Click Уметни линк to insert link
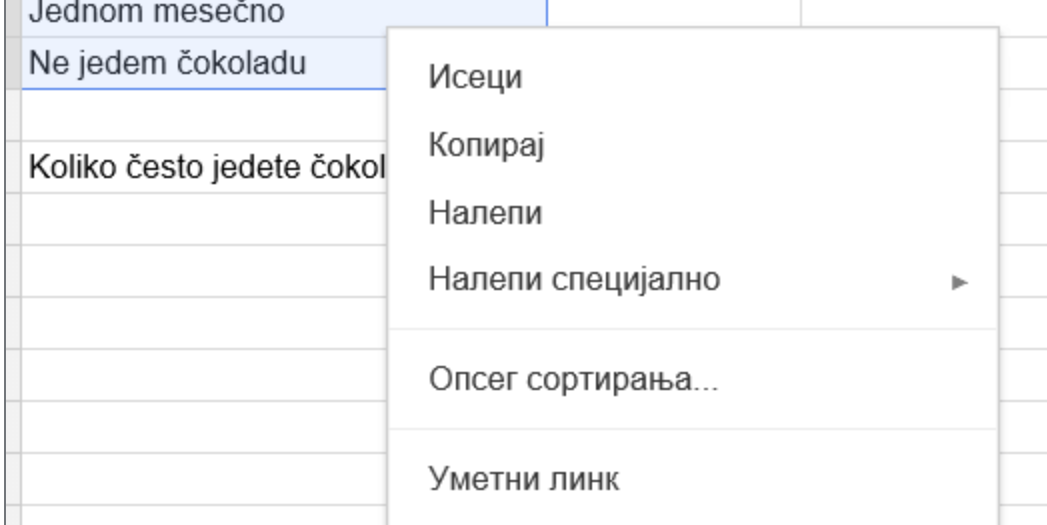Screen dimensions: 1047x525 524,479
